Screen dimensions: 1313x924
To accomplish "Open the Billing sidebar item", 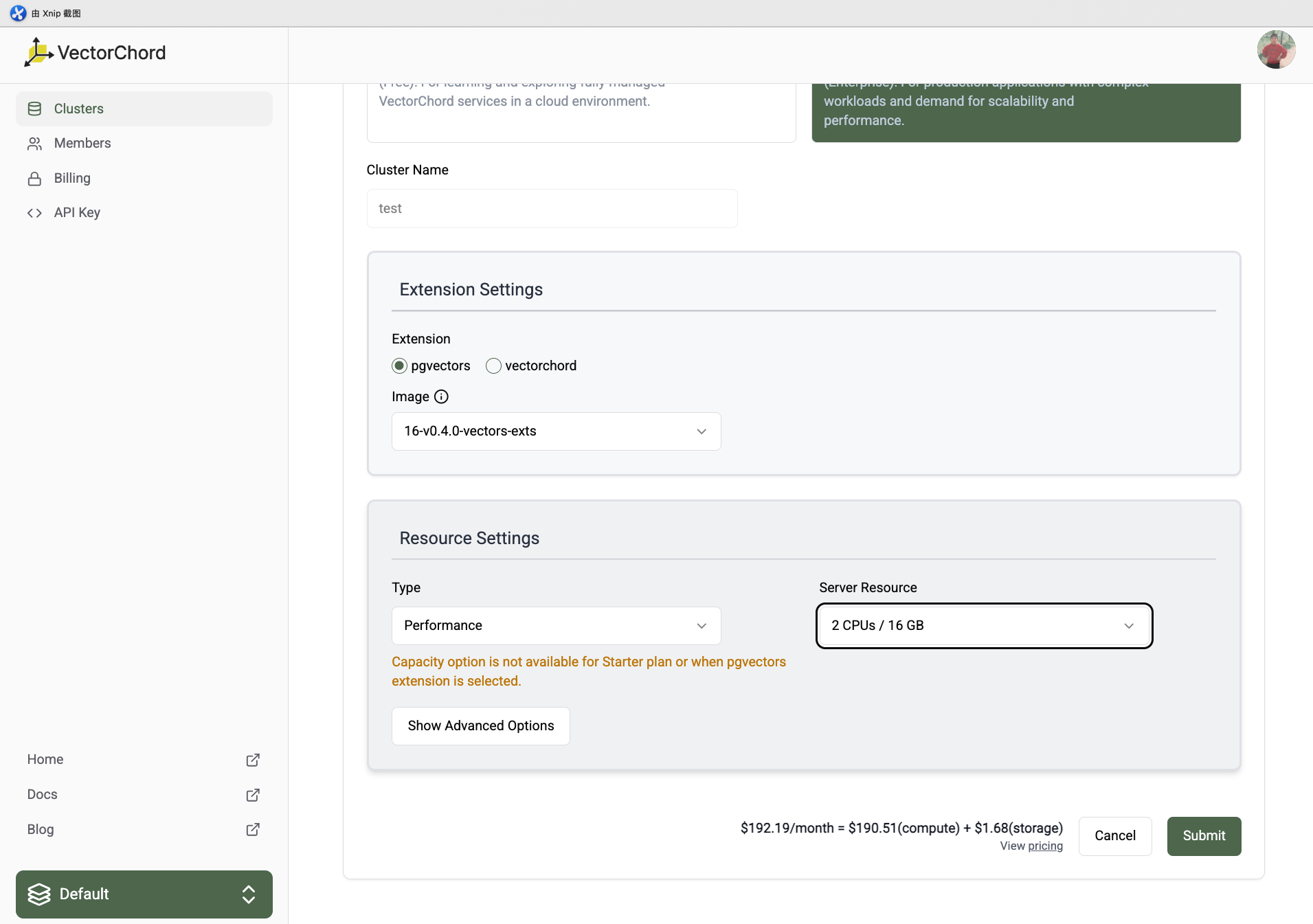I will tap(72, 178).
